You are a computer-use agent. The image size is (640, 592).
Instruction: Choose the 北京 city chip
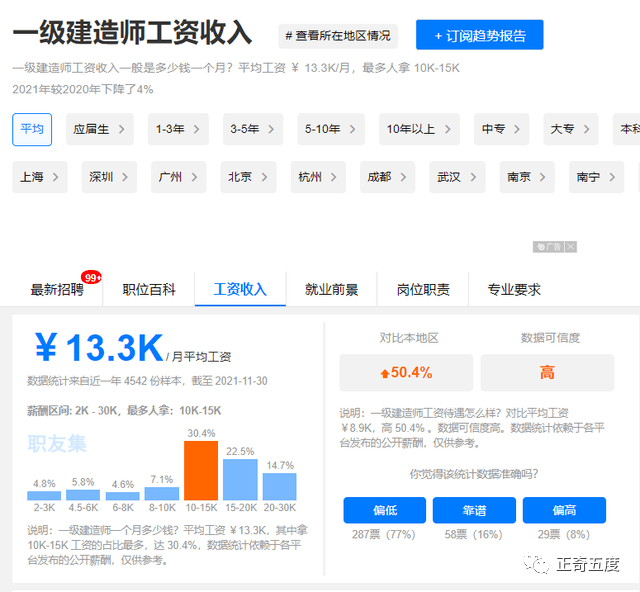click(x=248, y=177)
